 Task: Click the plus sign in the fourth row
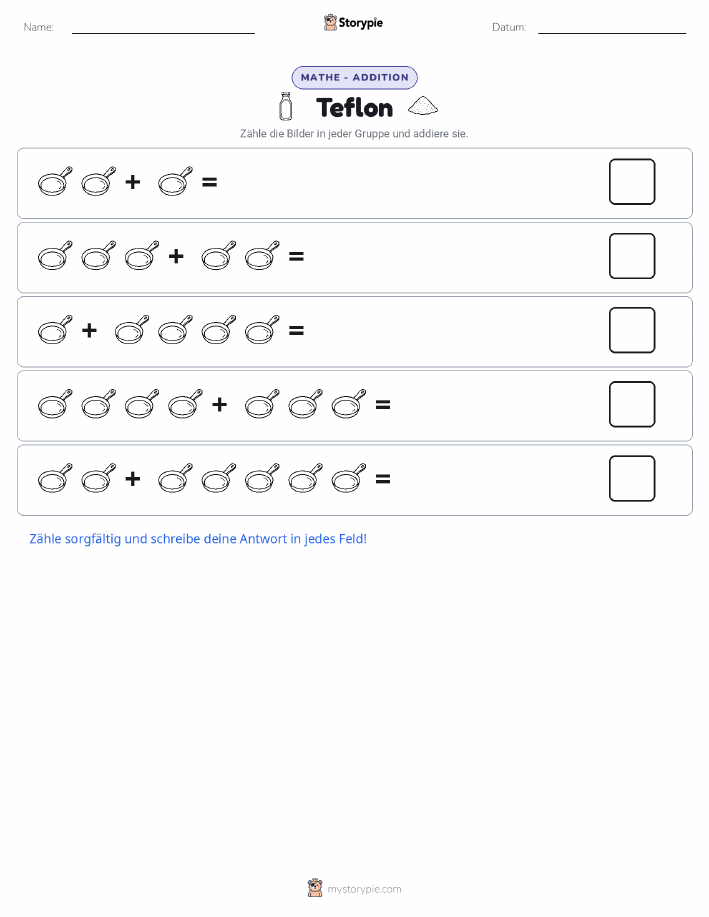[x=219, y=404]
